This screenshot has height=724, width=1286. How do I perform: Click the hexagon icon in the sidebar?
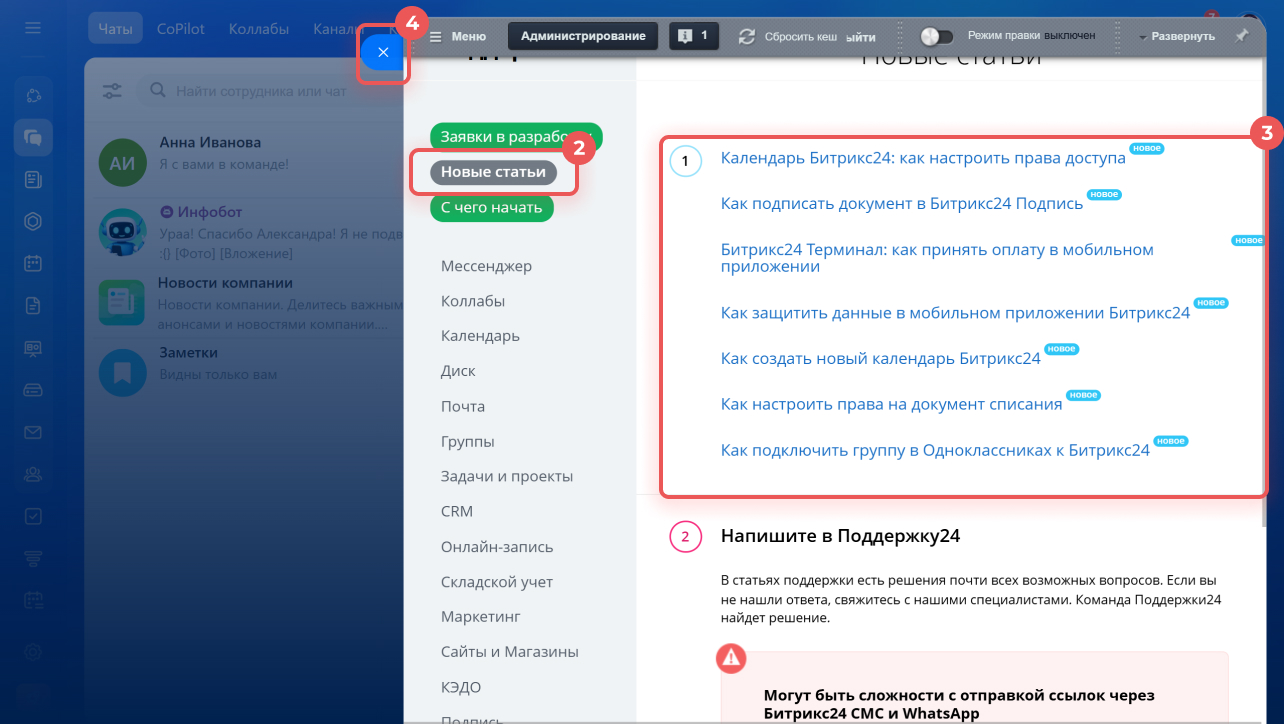coord(33,222)
